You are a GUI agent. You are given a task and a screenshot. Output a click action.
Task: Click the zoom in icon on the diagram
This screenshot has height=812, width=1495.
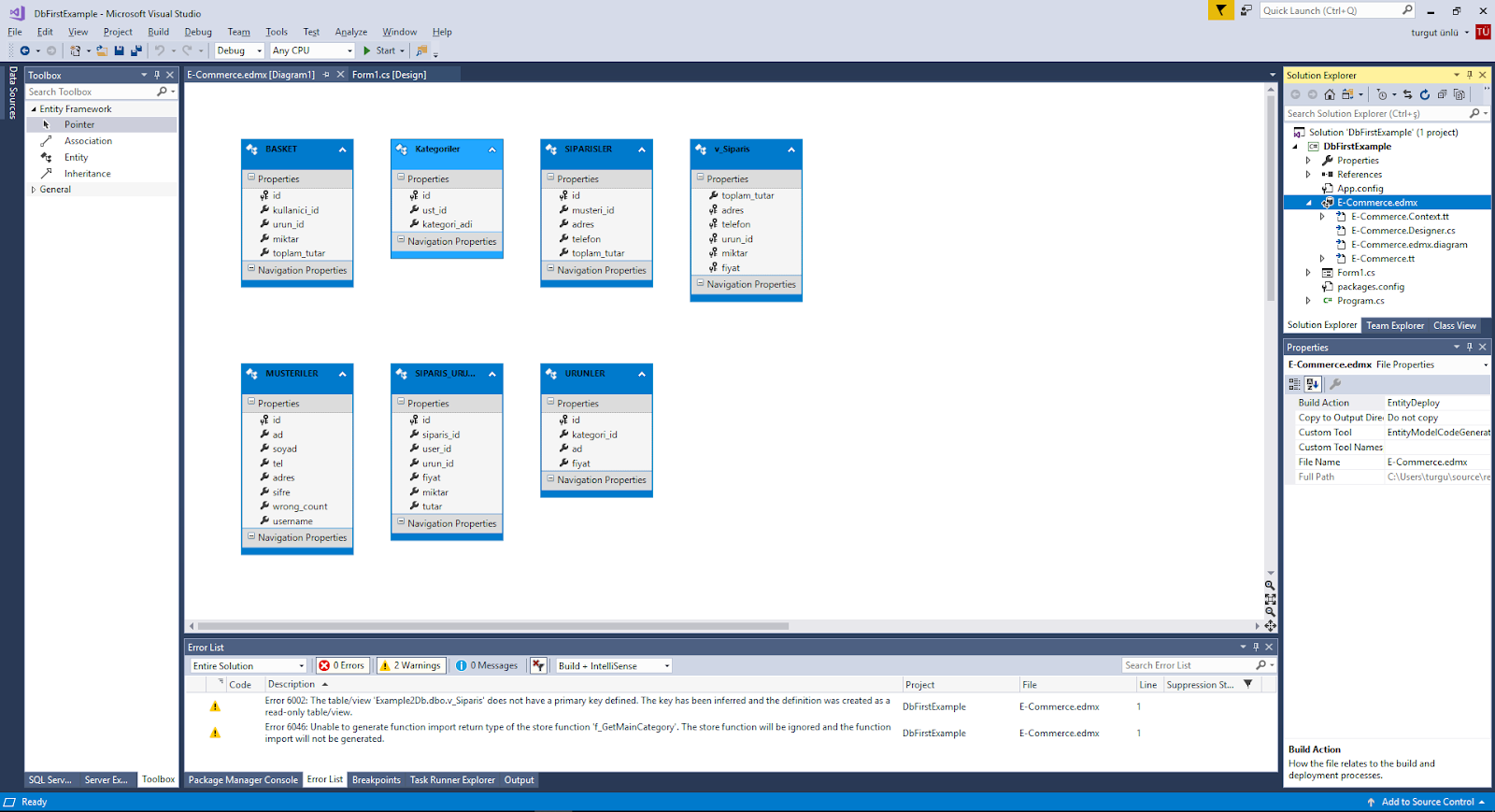tap(1270, 586)
